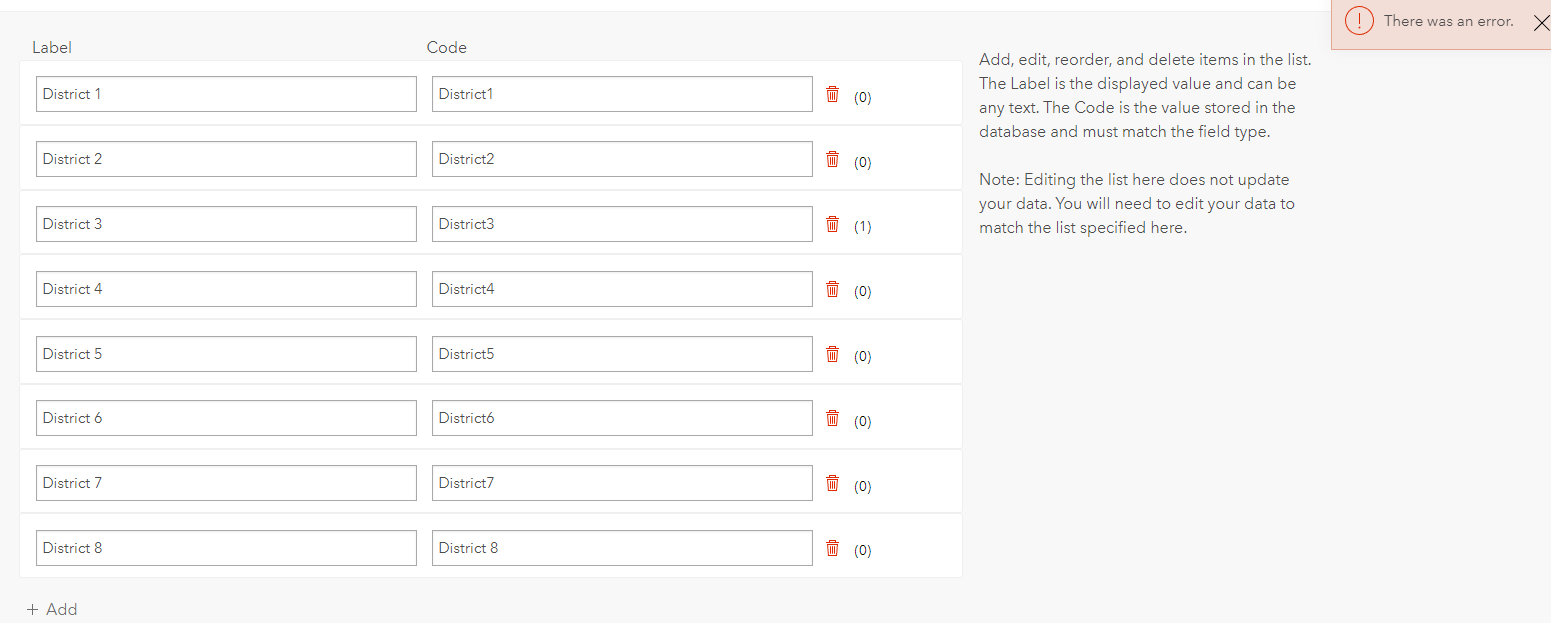The height and width of the screenshot is (623, 1551).
Task: Edit the District2 code value
Action: (x=622, y=159)
